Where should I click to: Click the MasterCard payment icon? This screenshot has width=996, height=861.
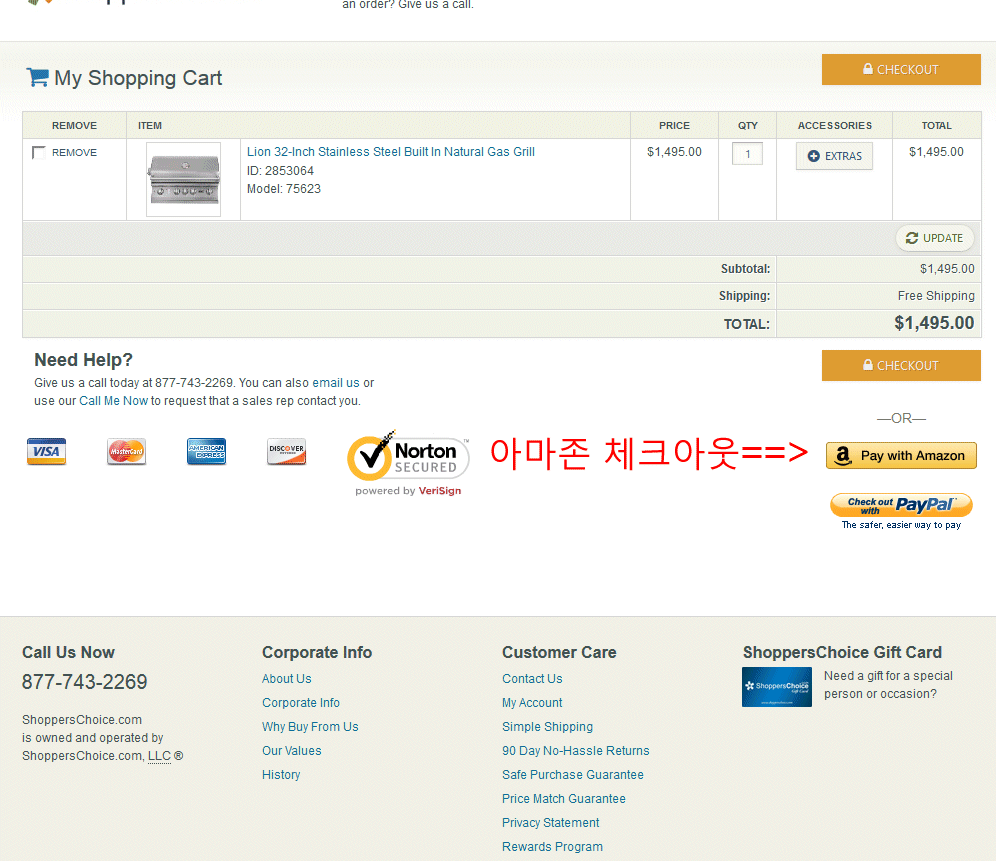(x=126, y=452)
